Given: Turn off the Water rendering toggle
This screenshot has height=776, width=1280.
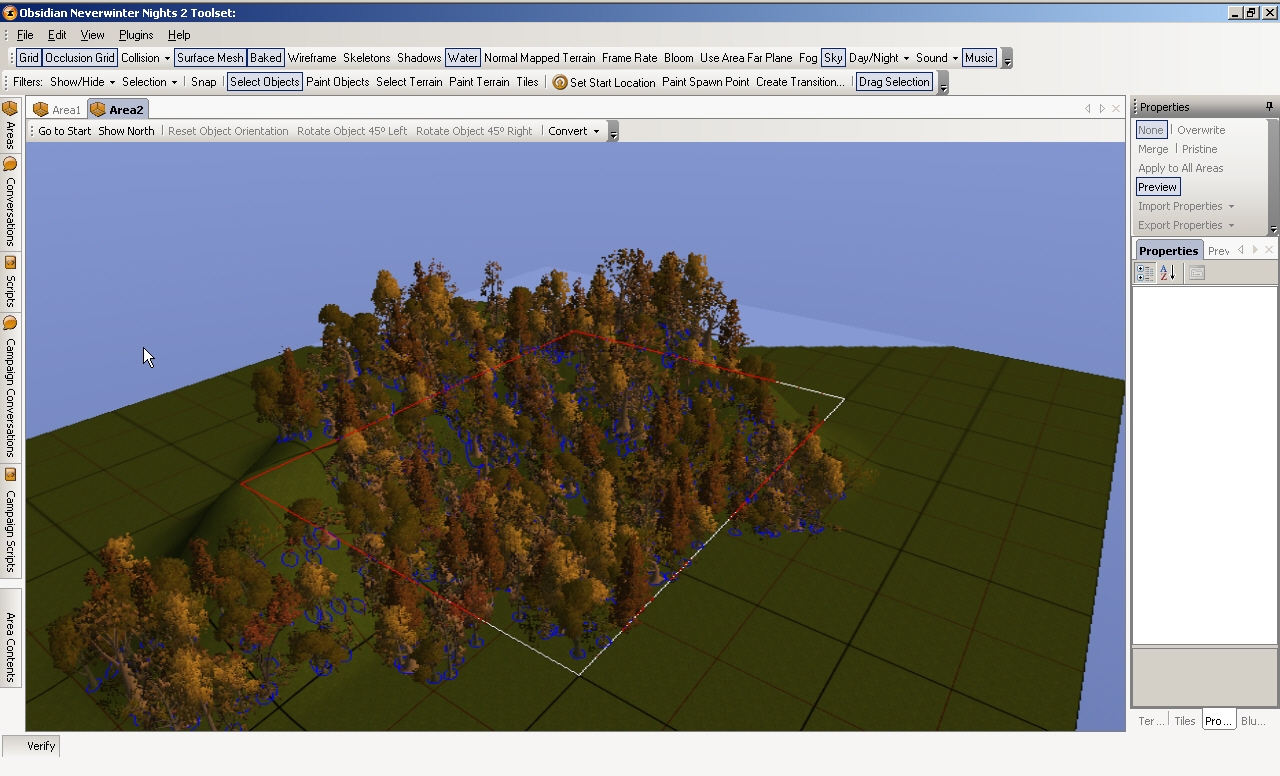Looking at the screenshot, I should point(462,58).
